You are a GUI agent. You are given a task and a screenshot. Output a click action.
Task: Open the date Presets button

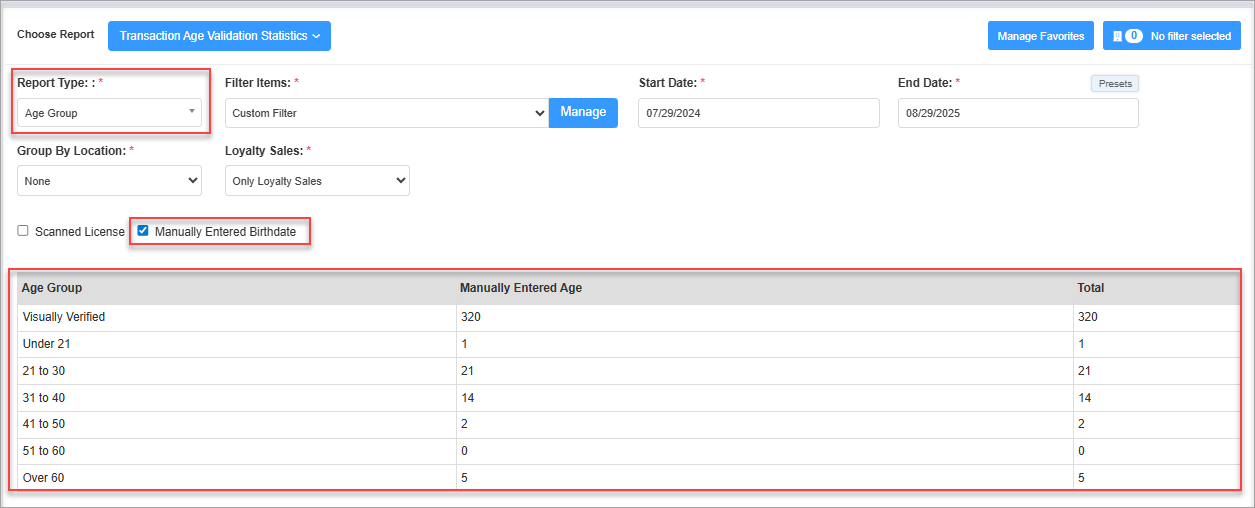click(1115, 84)
